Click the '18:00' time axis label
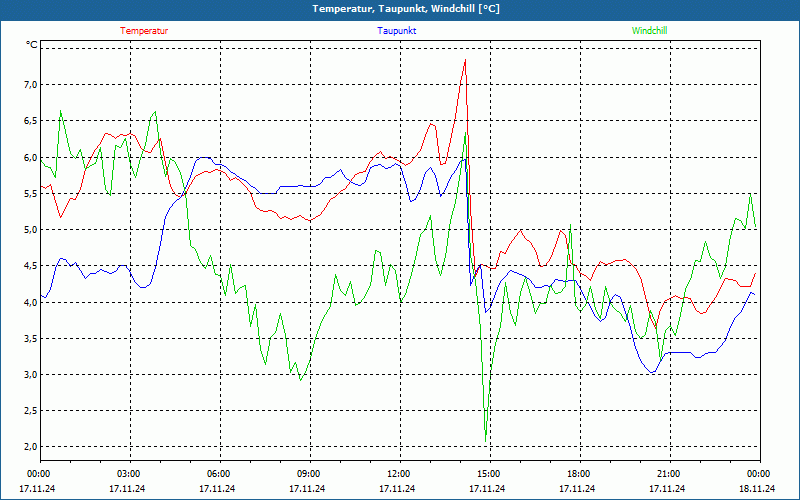800x500 pixels. point(579,474)
